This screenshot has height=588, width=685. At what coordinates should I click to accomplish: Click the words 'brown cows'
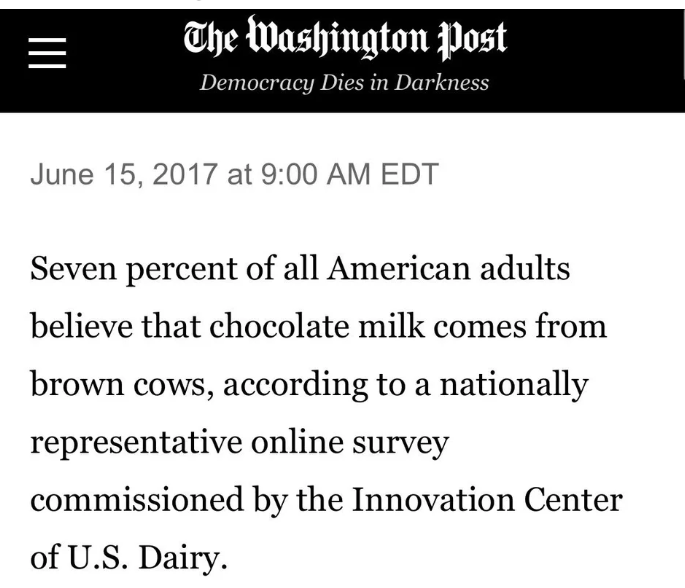tap(119, 384)
